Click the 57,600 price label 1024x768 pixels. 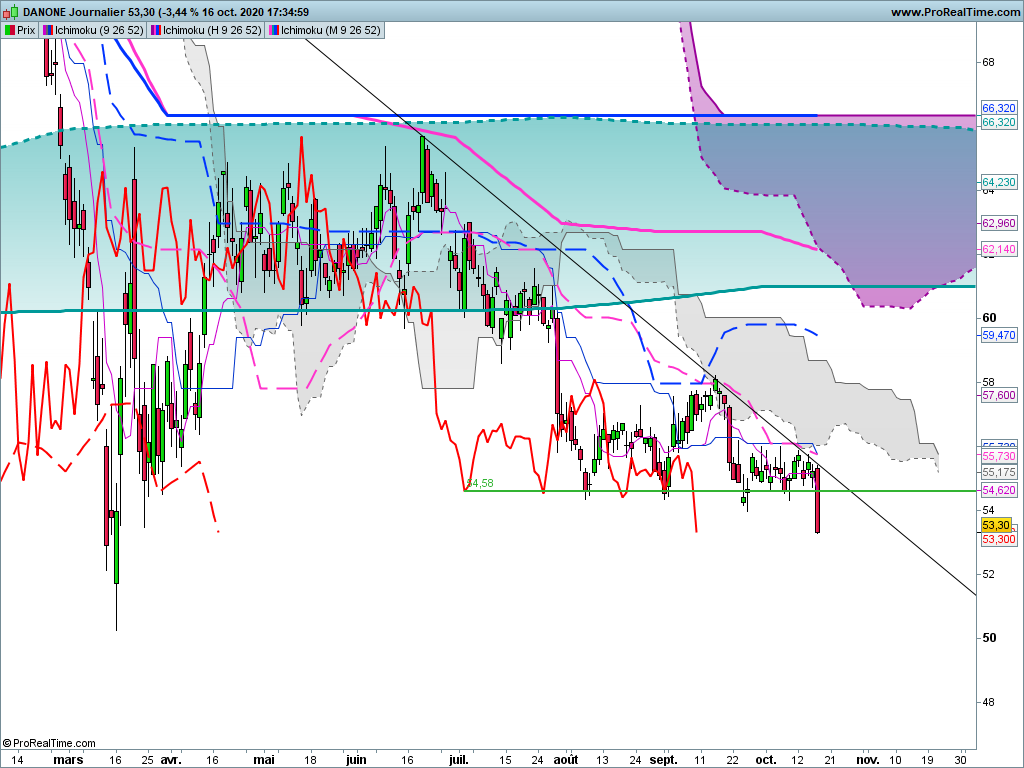pyautogui.click(x=999, y=394)
